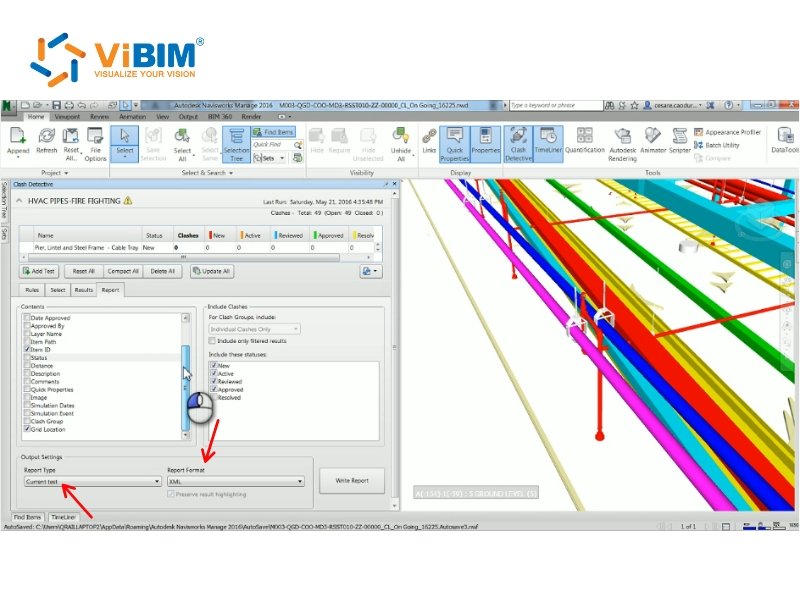The width and height of the screenshot is (800, 600).
Task: Select the Quantification tool
Action: tap(585, 145)
